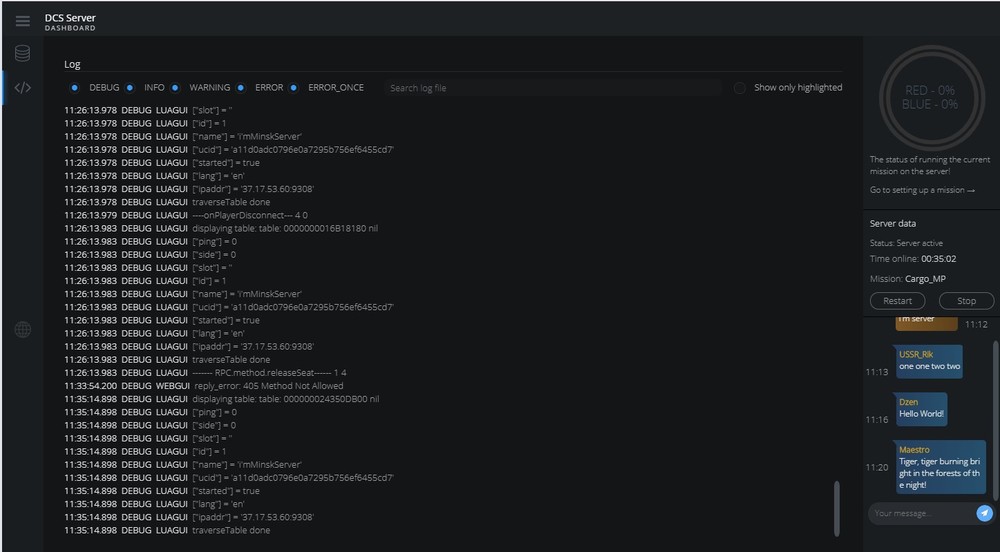Select Maestro's Tiger, tiger chat message
The width and height of the screenshot is (1000, 552).
[928, 467]
